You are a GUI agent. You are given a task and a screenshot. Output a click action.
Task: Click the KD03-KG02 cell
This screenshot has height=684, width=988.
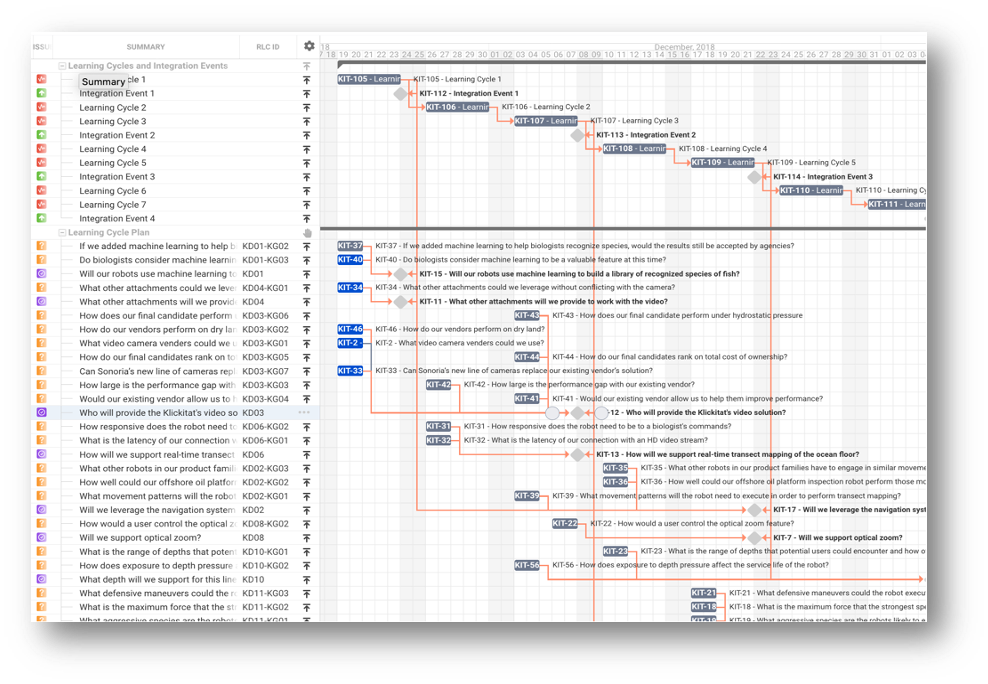(x=265, y=329)
